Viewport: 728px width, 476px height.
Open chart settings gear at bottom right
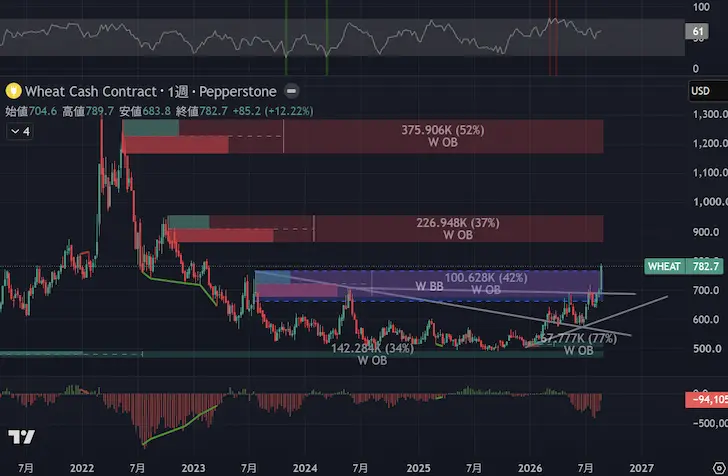click(x=719, y=468)
